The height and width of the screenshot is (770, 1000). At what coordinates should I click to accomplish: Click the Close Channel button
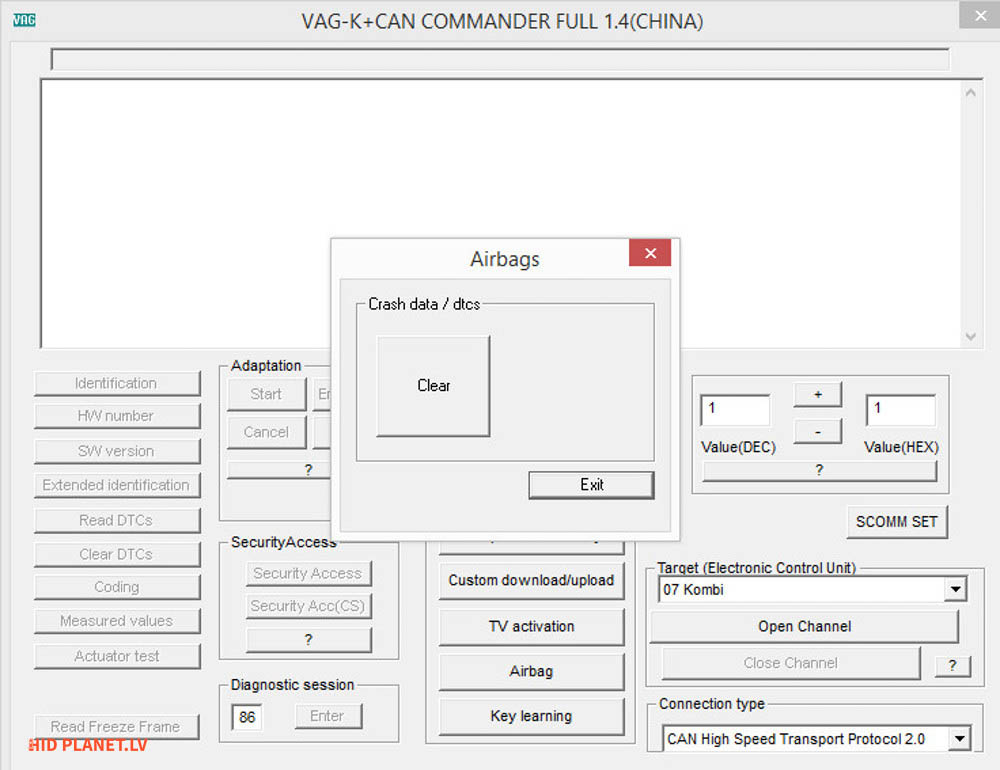[791, 663]
